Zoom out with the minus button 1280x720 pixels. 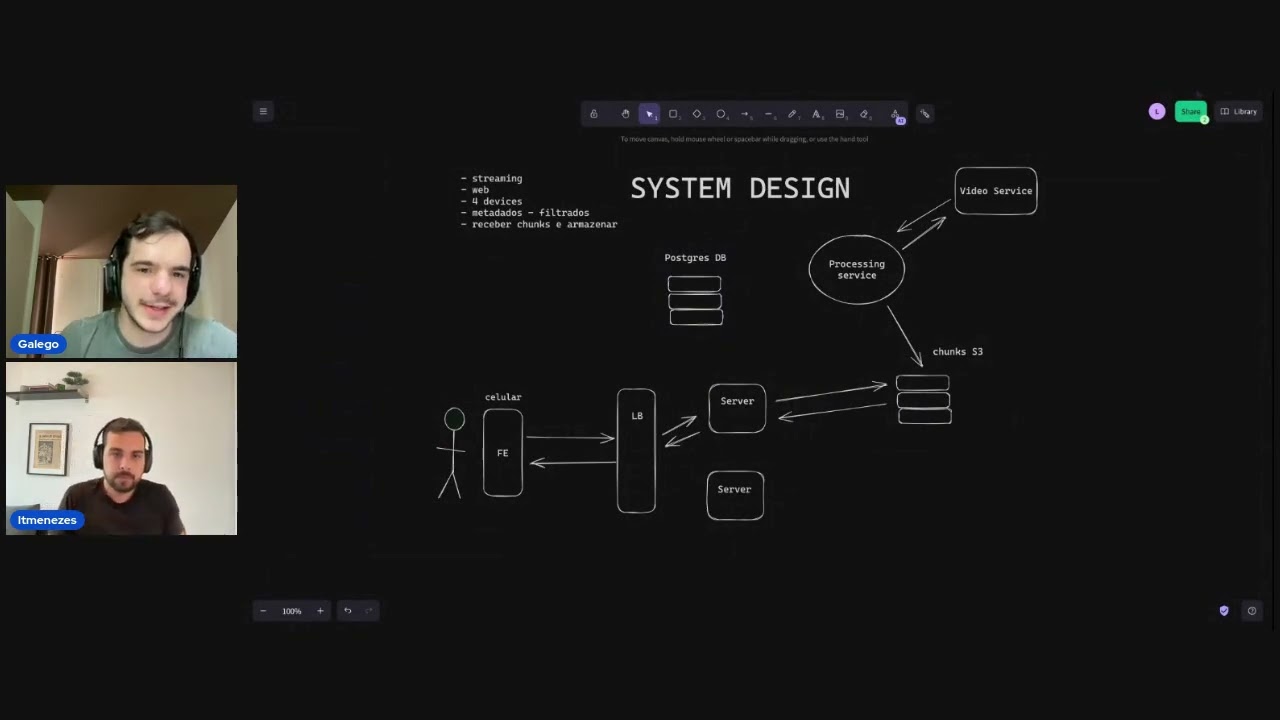coord(263,611)
